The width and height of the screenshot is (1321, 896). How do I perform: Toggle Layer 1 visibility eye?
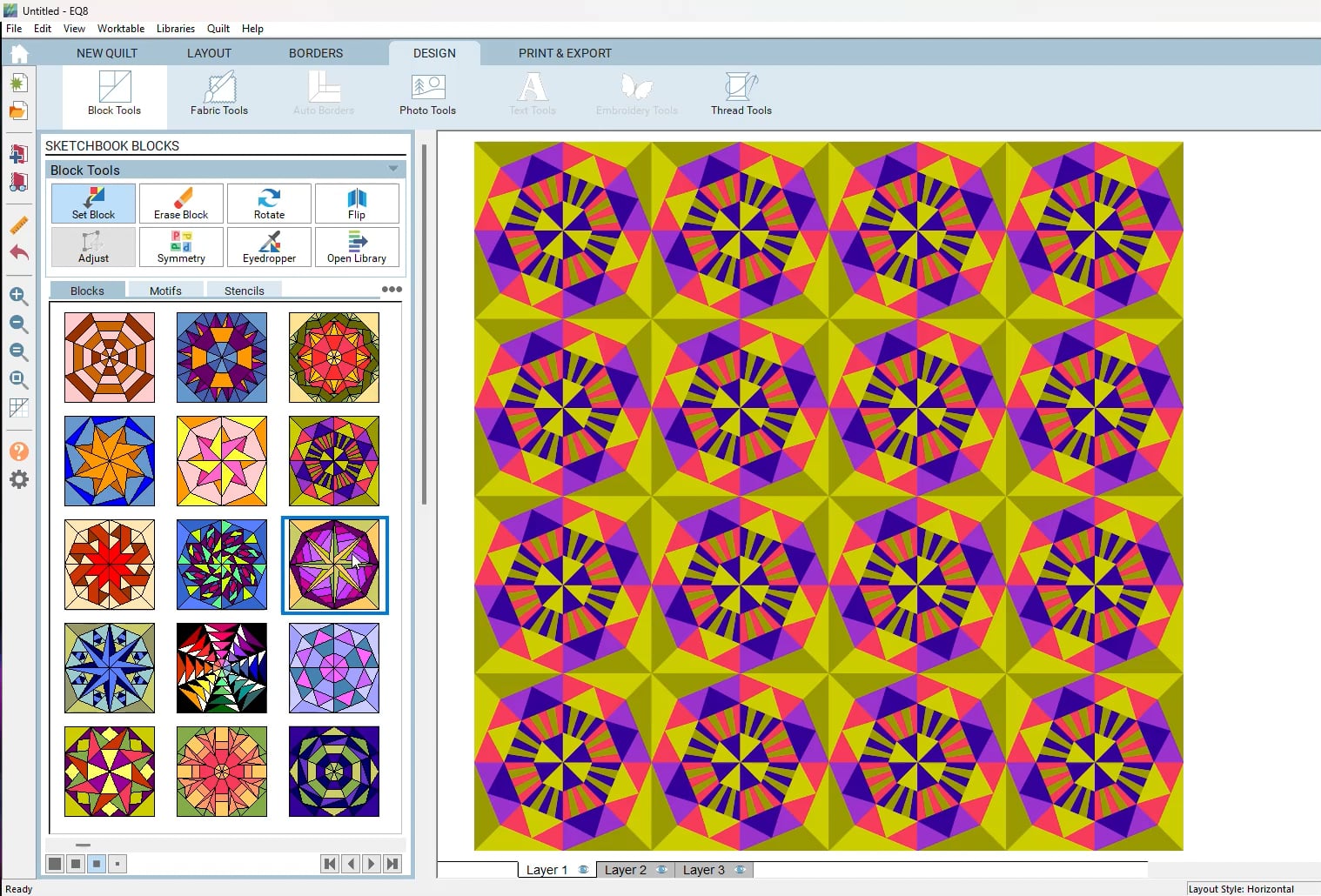point(583,870)
